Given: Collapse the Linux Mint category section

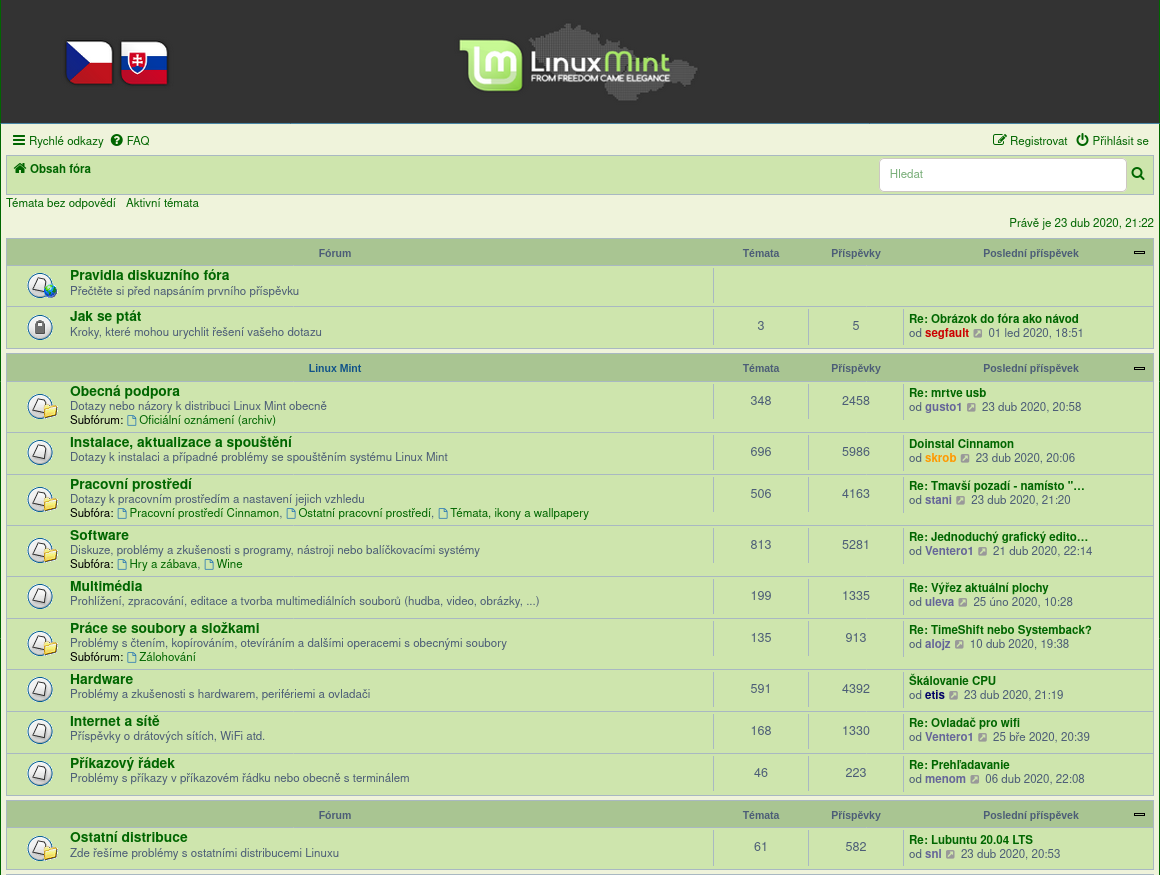Looking at the screenshot, I should [1139, 368].
